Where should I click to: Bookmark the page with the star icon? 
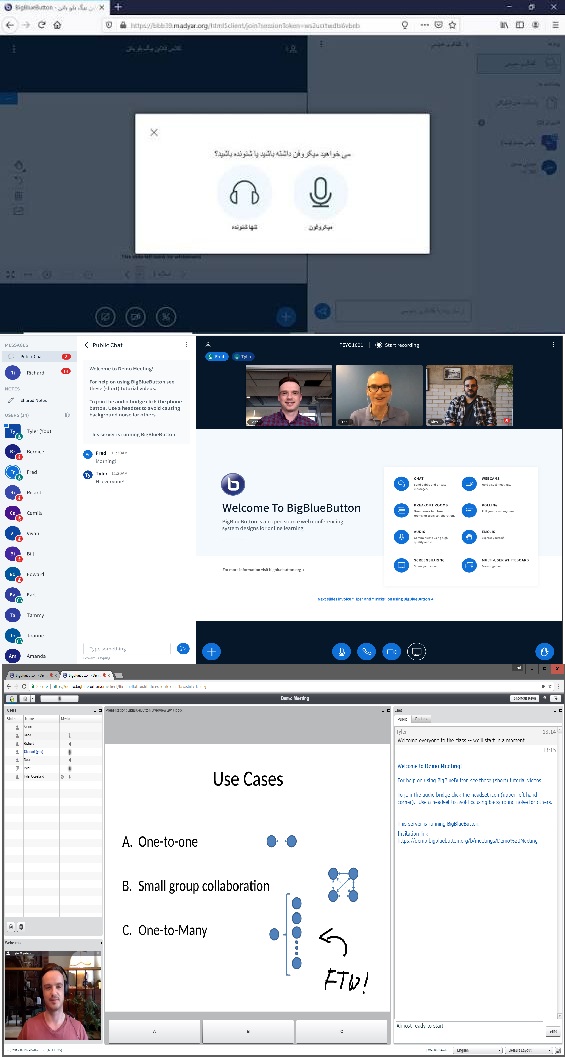[x=452, y=24]
